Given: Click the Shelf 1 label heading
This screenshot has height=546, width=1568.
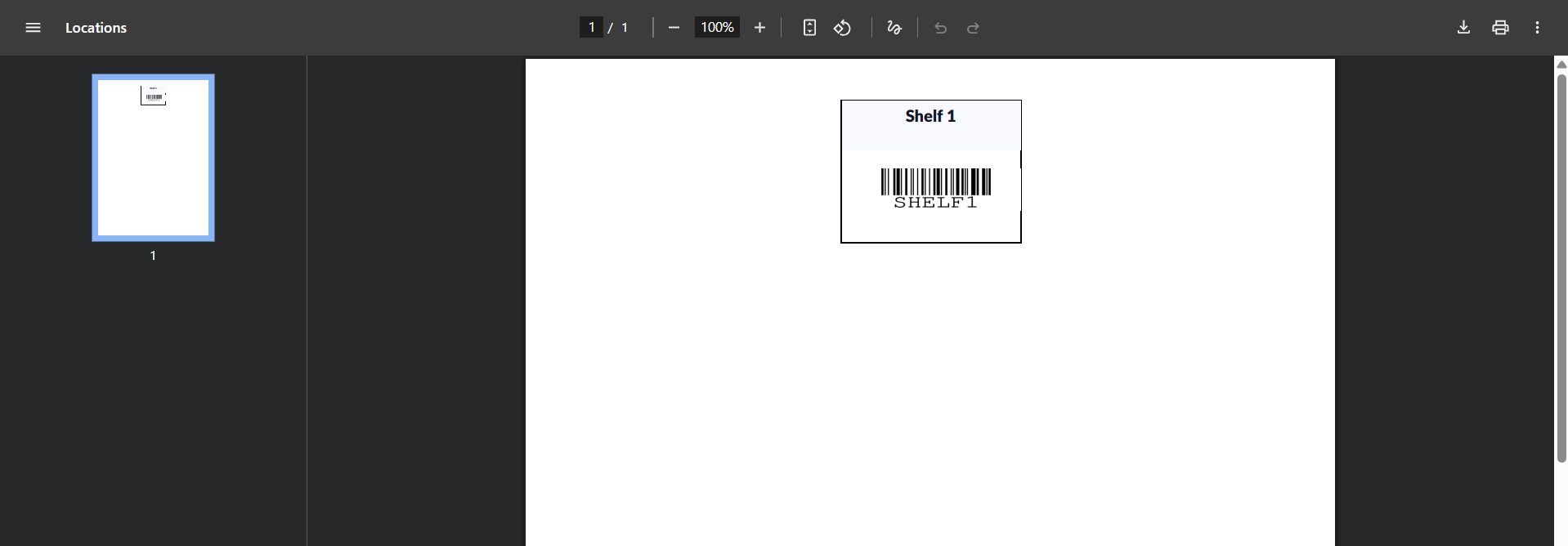Looking at the screenshot, I should click(930, 116).
